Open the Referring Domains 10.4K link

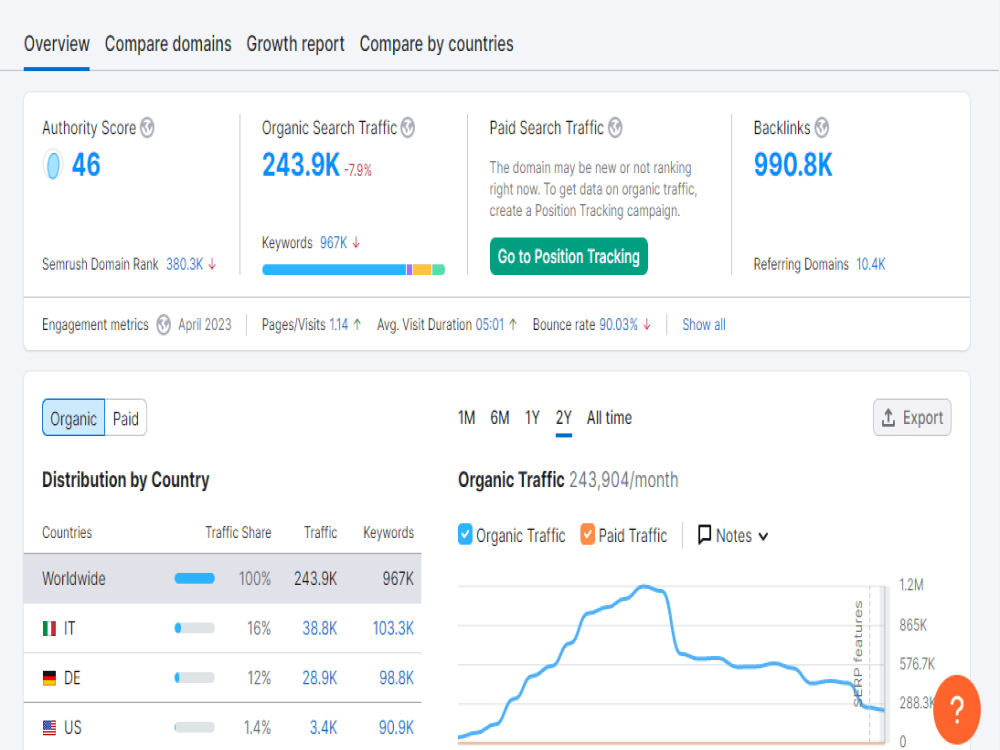tap(871, 264)
